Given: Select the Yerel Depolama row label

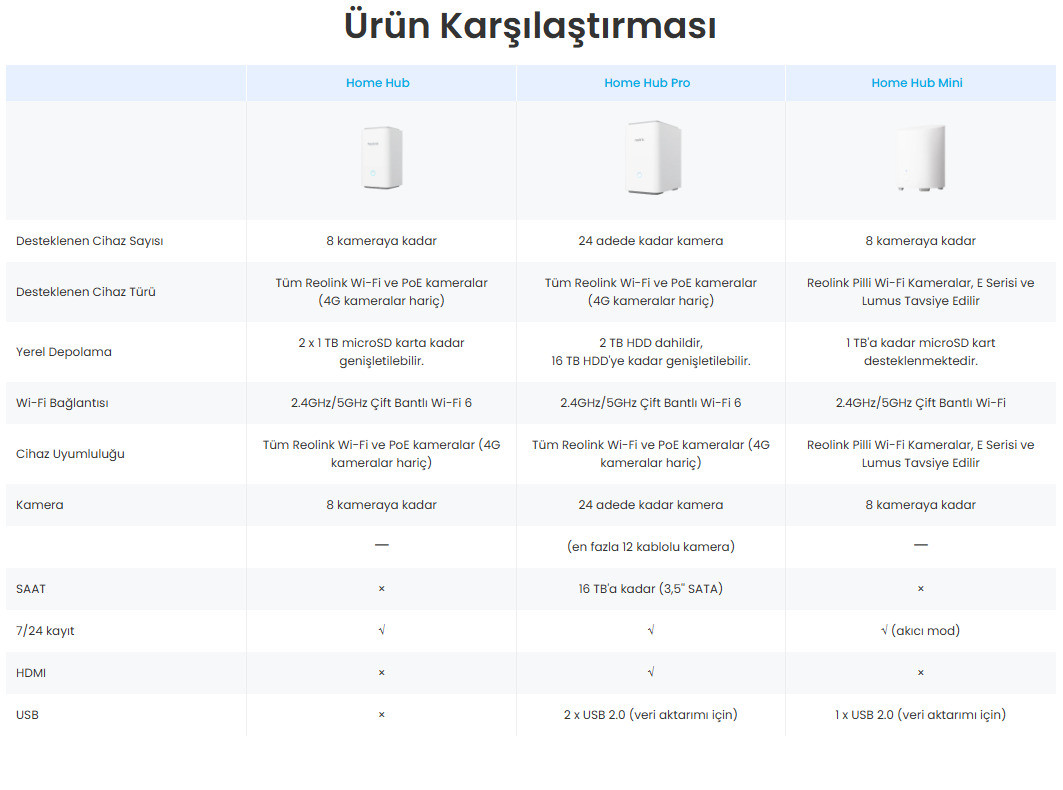Looking at the screenshot, I should pos(64,352).
